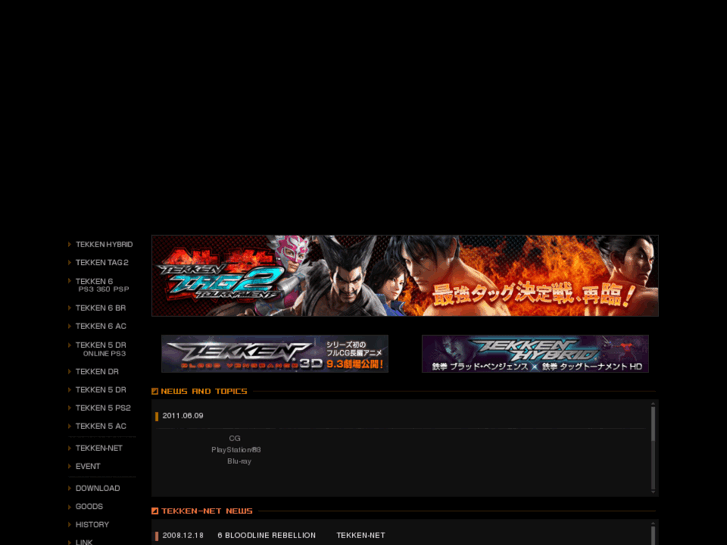The image size is (727, 545).
Task: Click the arrow icon beside TEKKEN-NET
Action: tap(70, 448)
